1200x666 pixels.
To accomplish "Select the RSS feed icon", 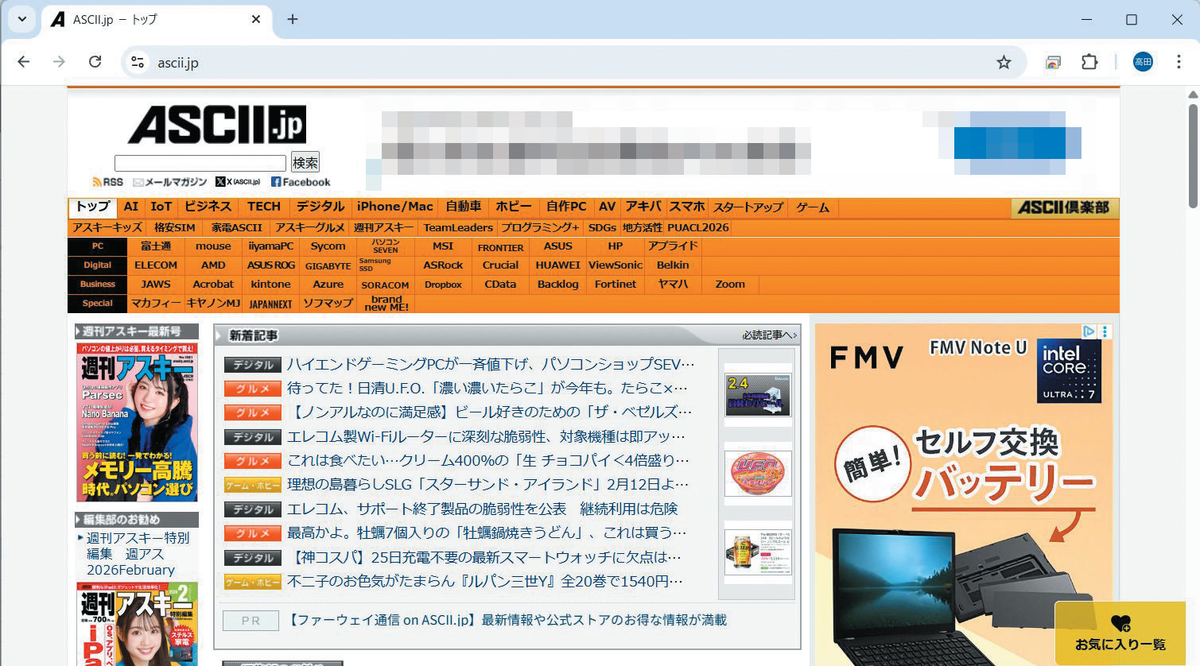I will (97, 181).
